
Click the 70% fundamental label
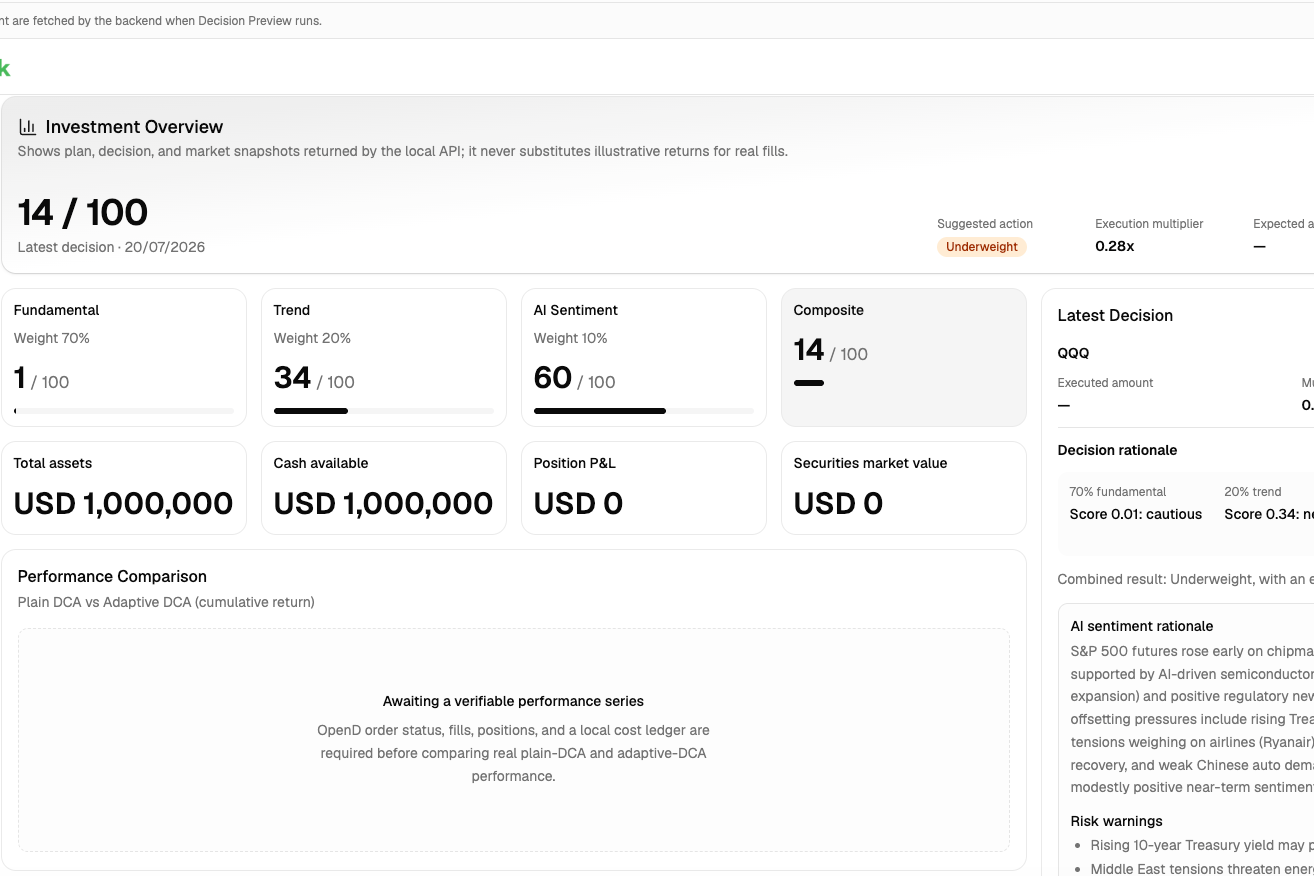1118,492
